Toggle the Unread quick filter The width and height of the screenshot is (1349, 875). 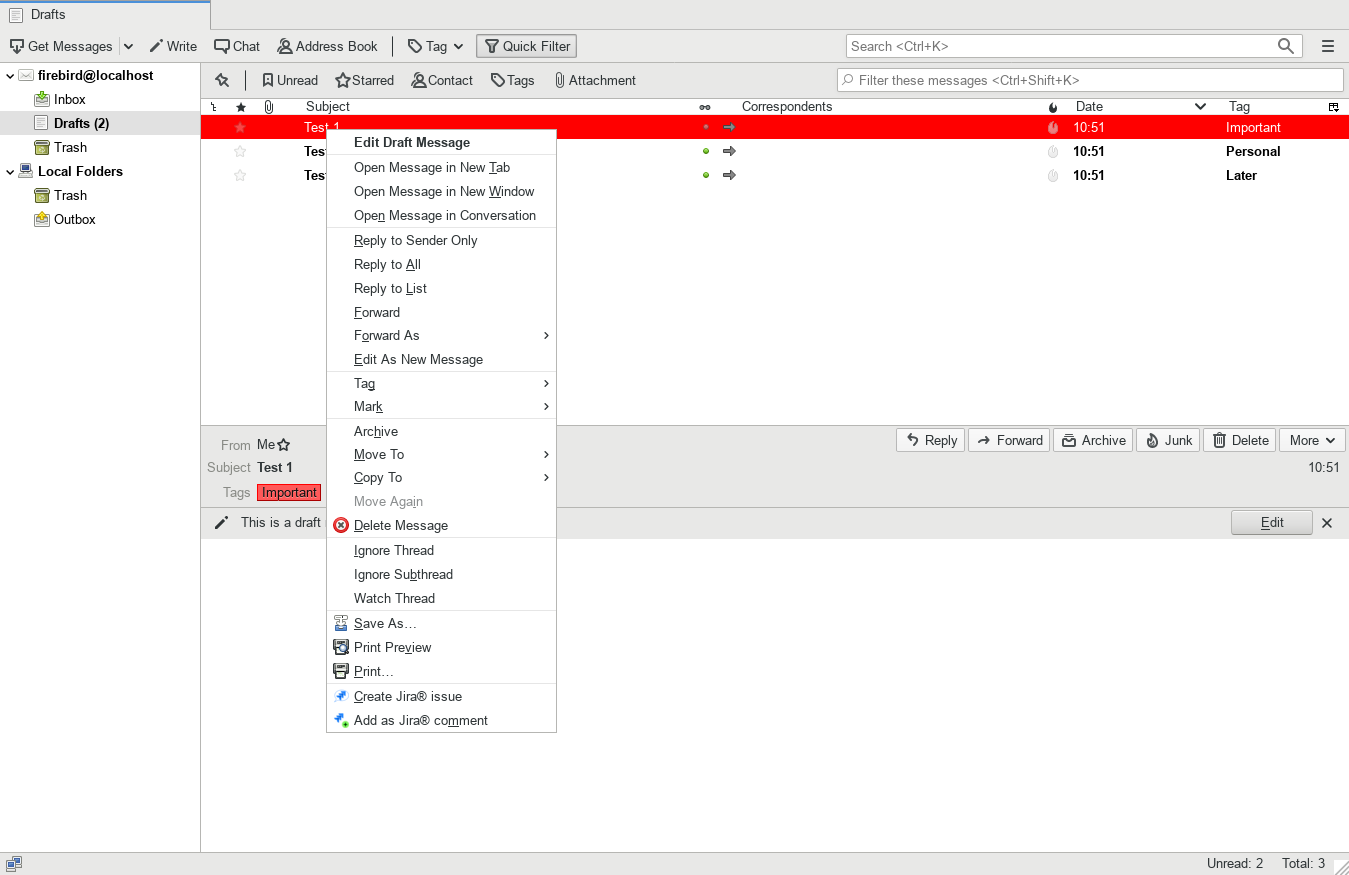[x=289, y=80]
